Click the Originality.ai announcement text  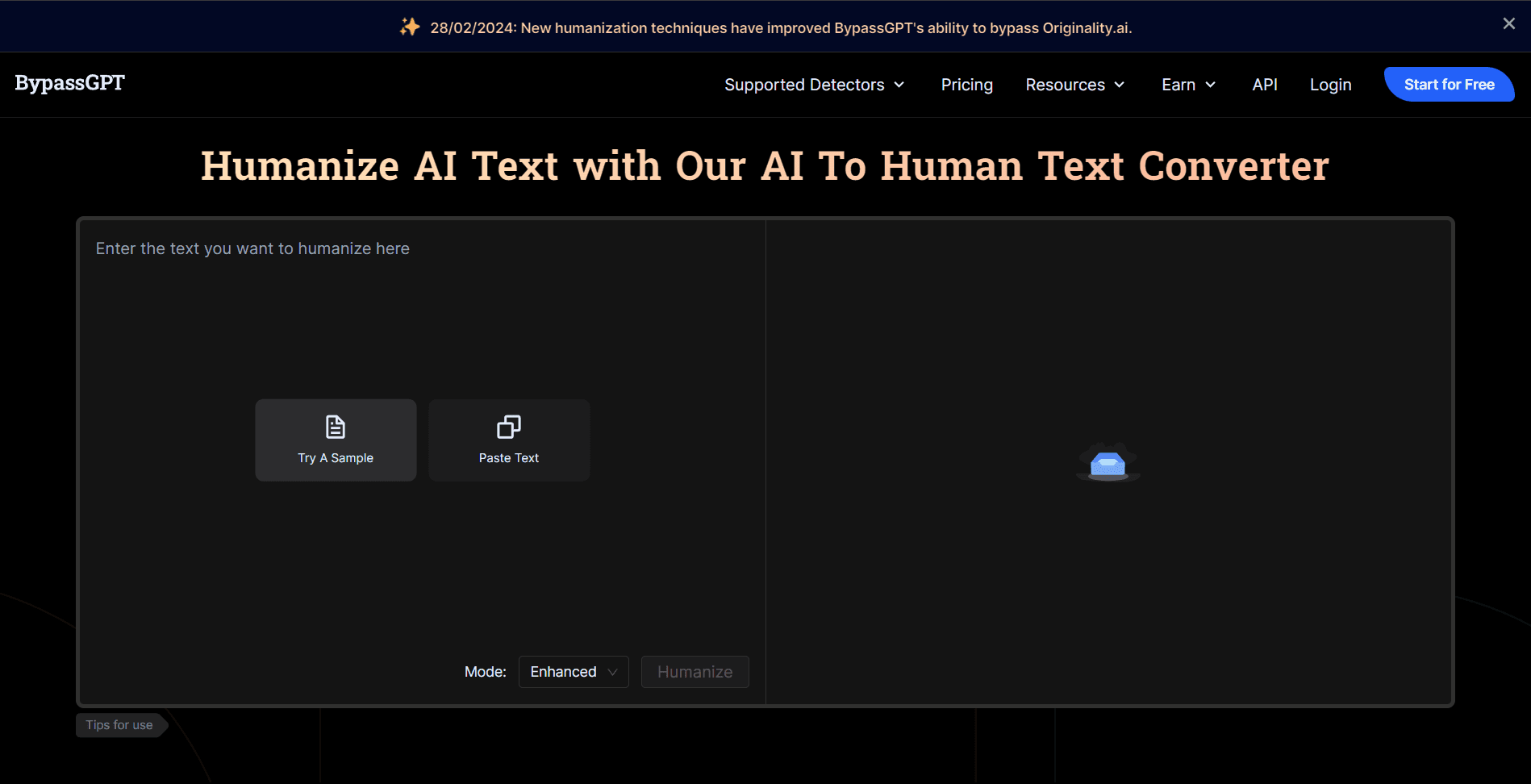781,28
